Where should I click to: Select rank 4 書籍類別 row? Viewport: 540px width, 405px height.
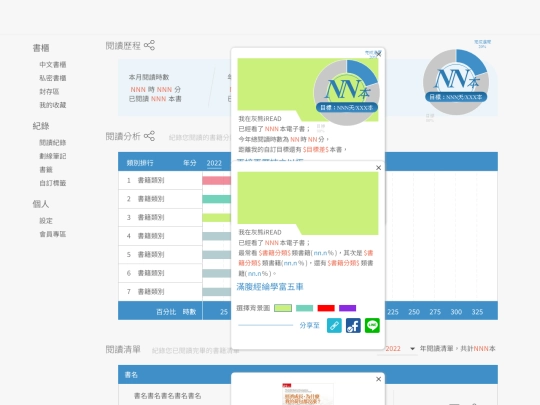click(160, 236)
